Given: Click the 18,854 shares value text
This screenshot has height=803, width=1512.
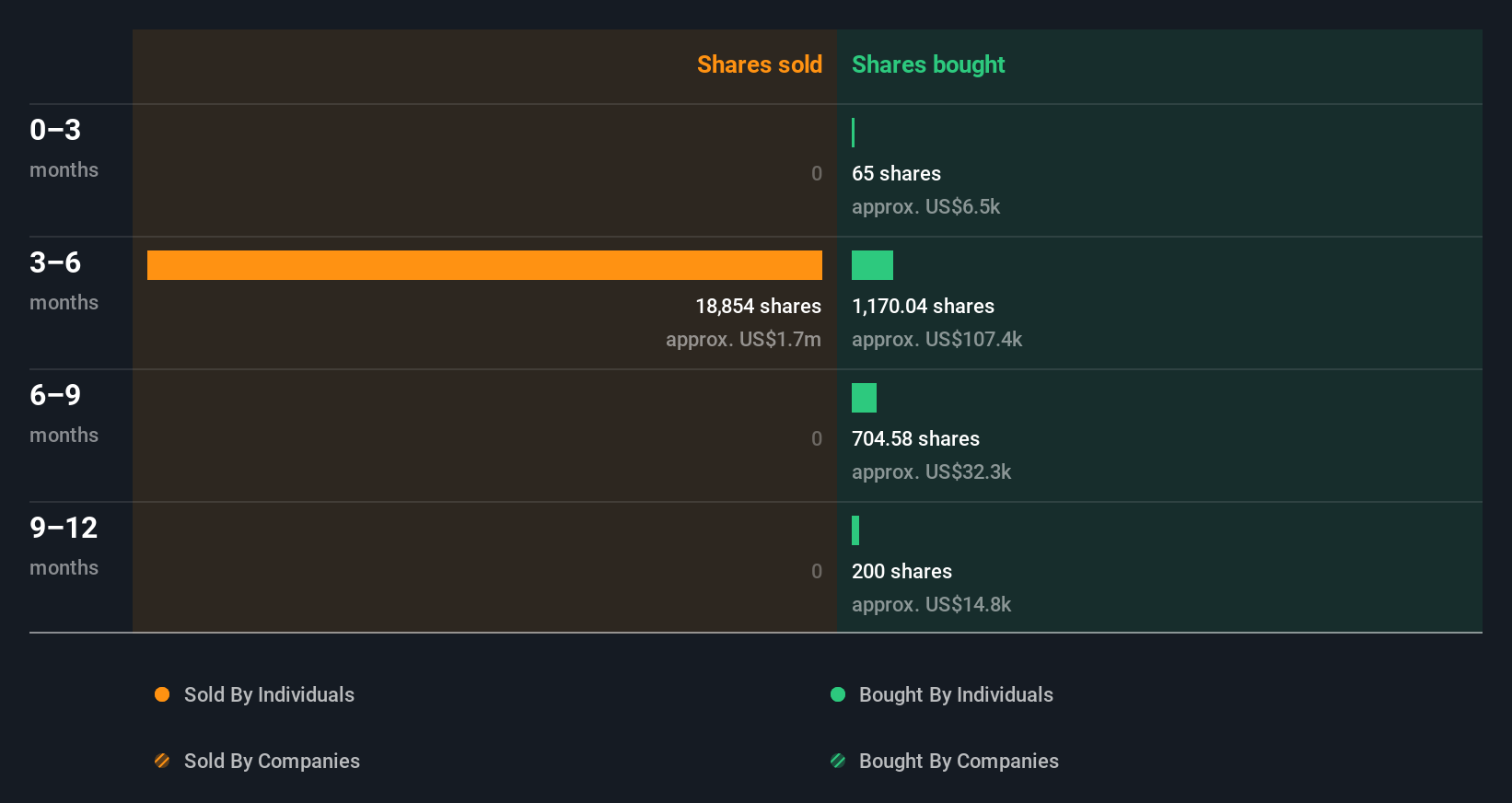Looking at the screenshot, I should (758, 306).
